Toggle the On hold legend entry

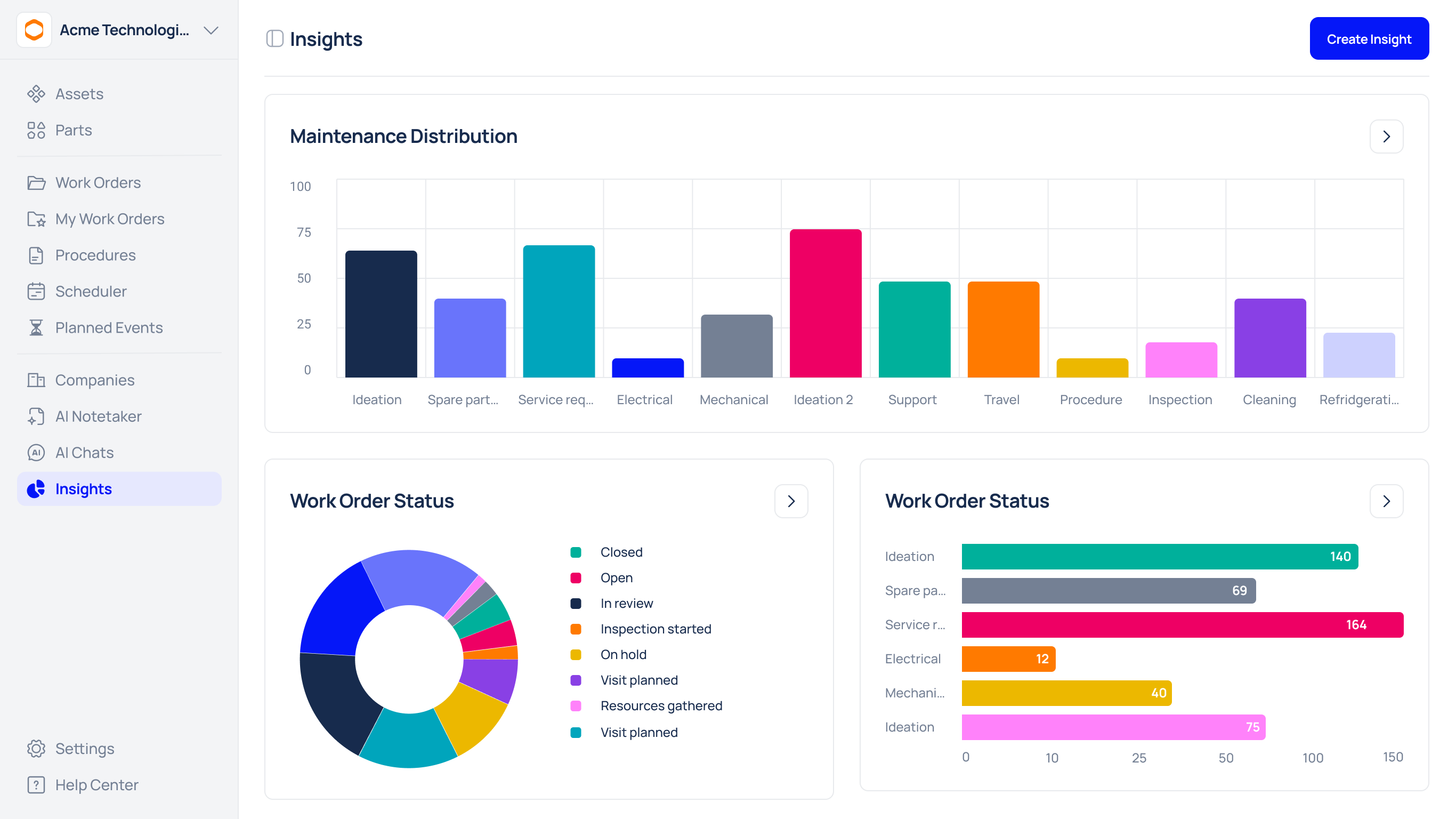pyautogui.click(x=623, y=654)
